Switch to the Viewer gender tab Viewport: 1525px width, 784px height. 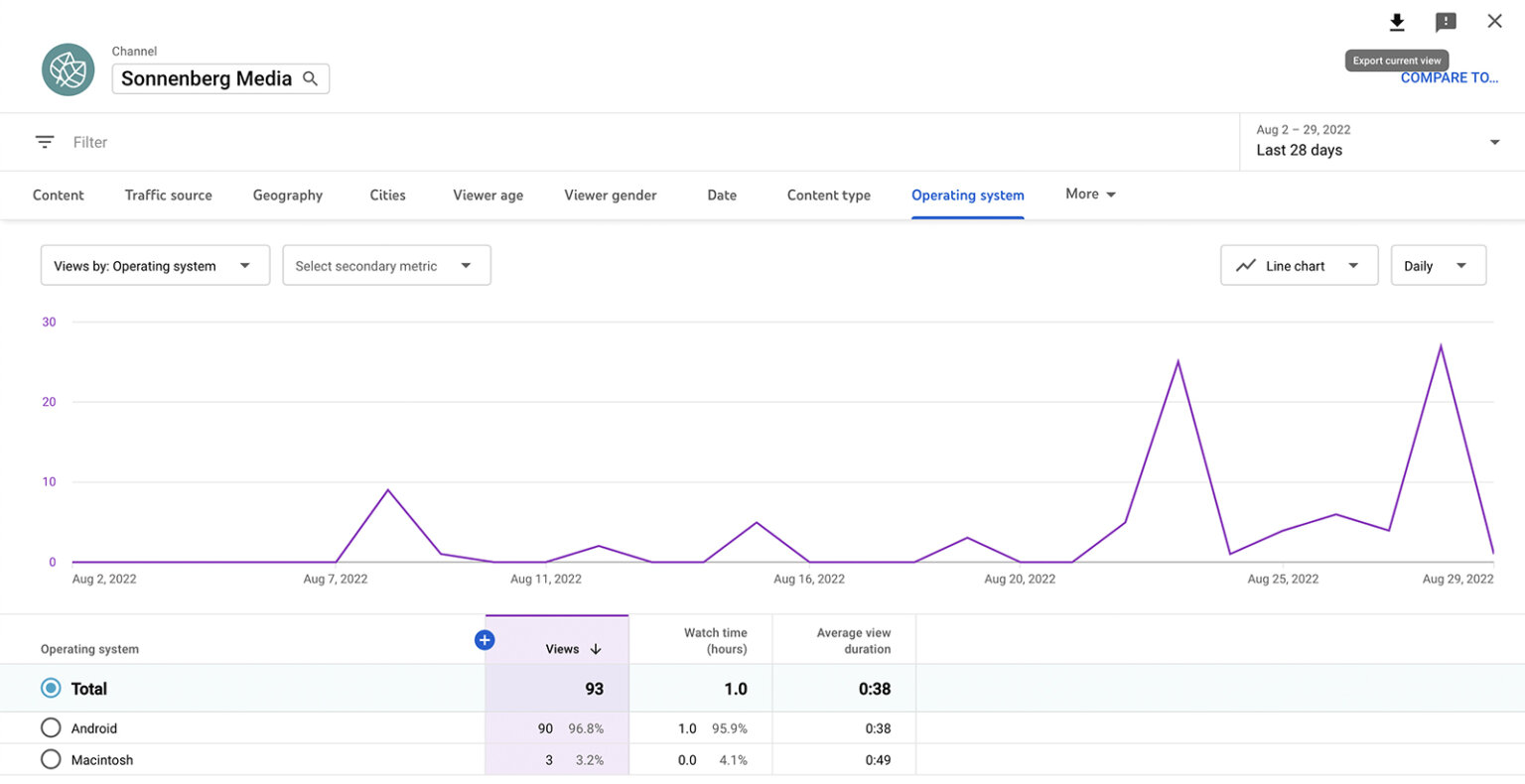pos(610,195)
